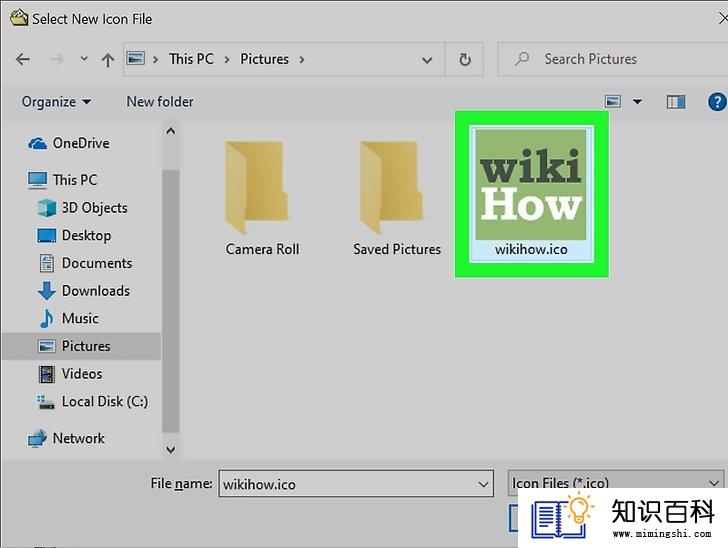
Task: Expand the chevron after Pictures path
Action: pyautogui.click(x=302, y=59)
